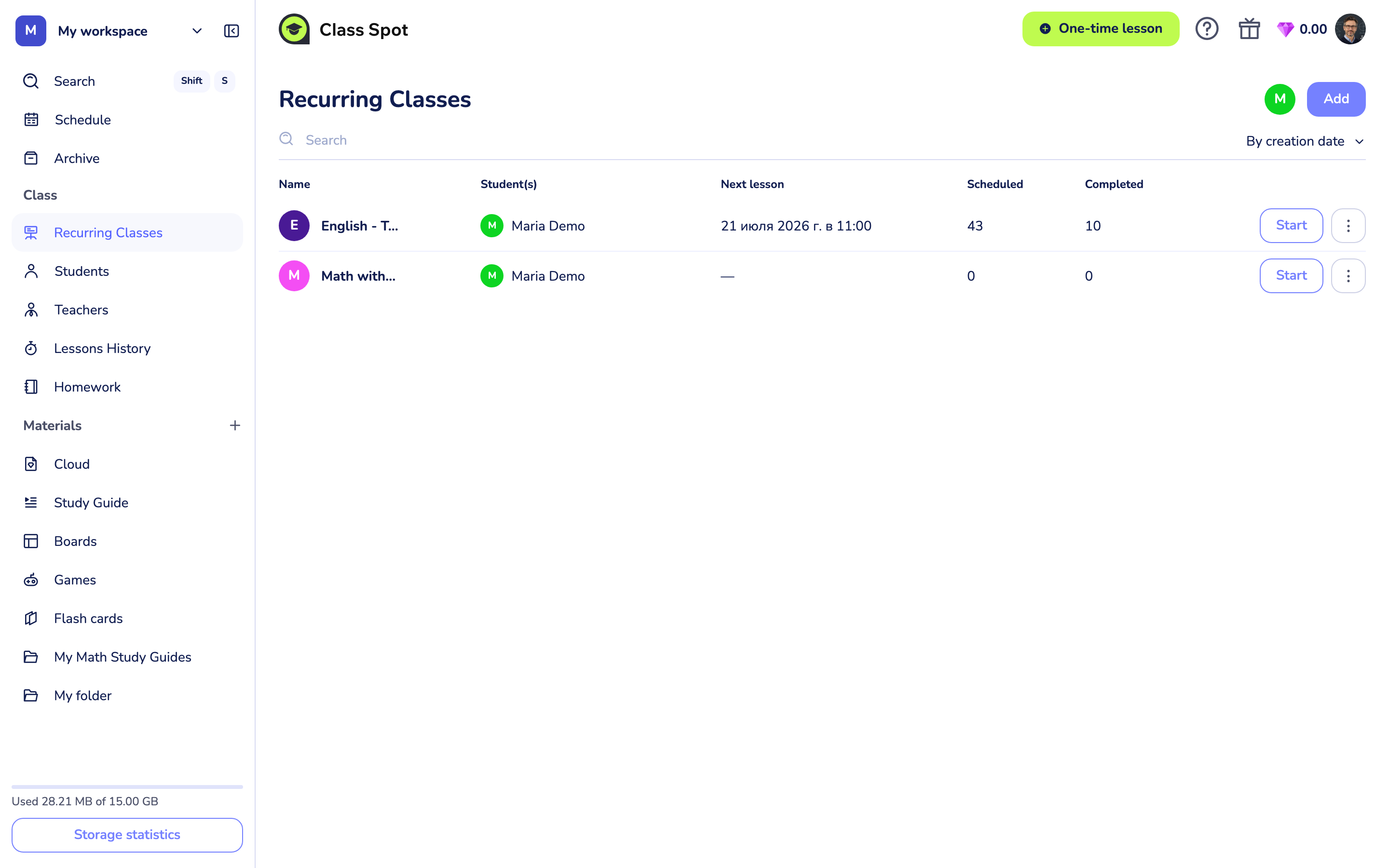Click the purple E class avatar

click(x=294, y=226)
